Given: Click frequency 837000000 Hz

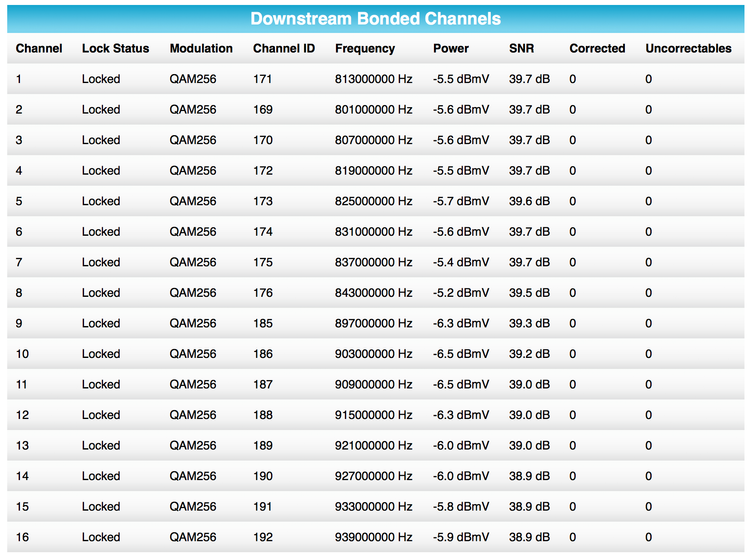Looking at the screenshot, I should 374,263.
